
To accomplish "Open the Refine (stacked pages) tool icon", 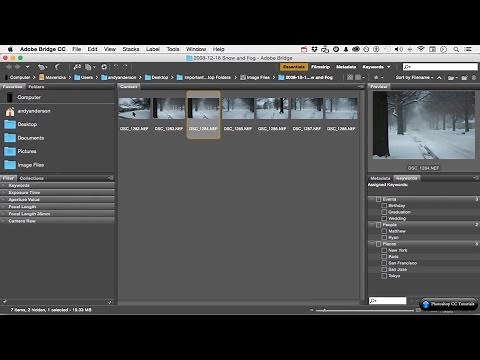I will tap(89, 67).
